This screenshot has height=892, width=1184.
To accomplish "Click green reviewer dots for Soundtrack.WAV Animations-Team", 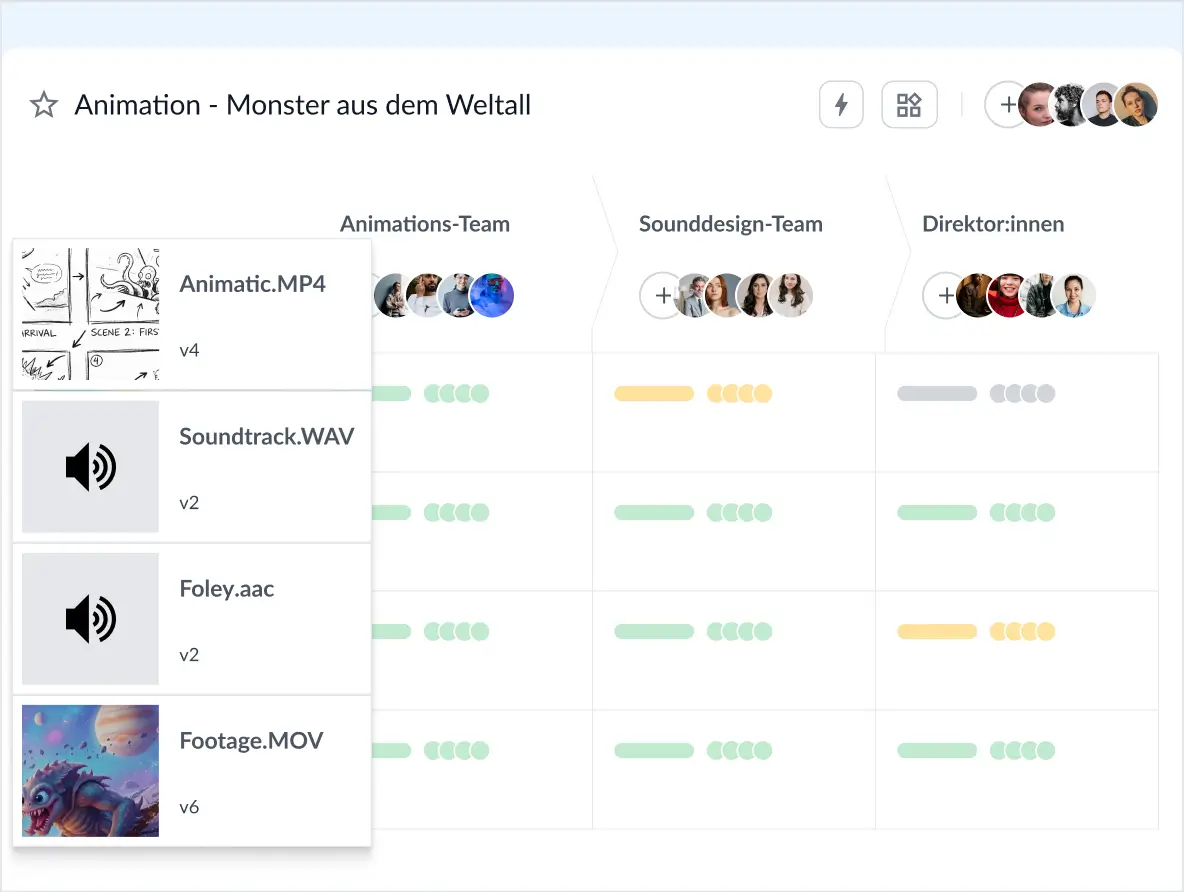I will 457,513.
